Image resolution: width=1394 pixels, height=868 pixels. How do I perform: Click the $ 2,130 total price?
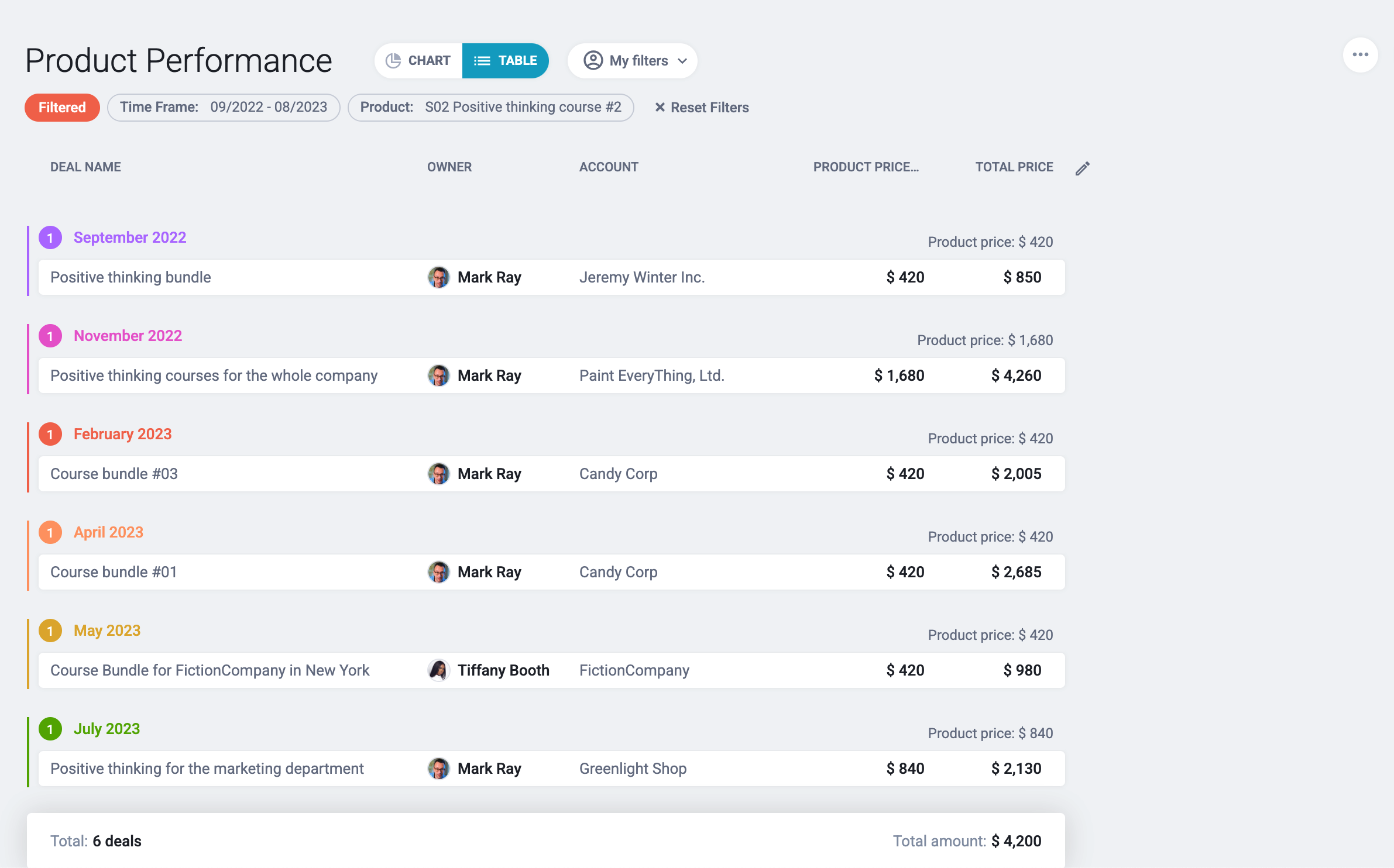(1017, 769)
